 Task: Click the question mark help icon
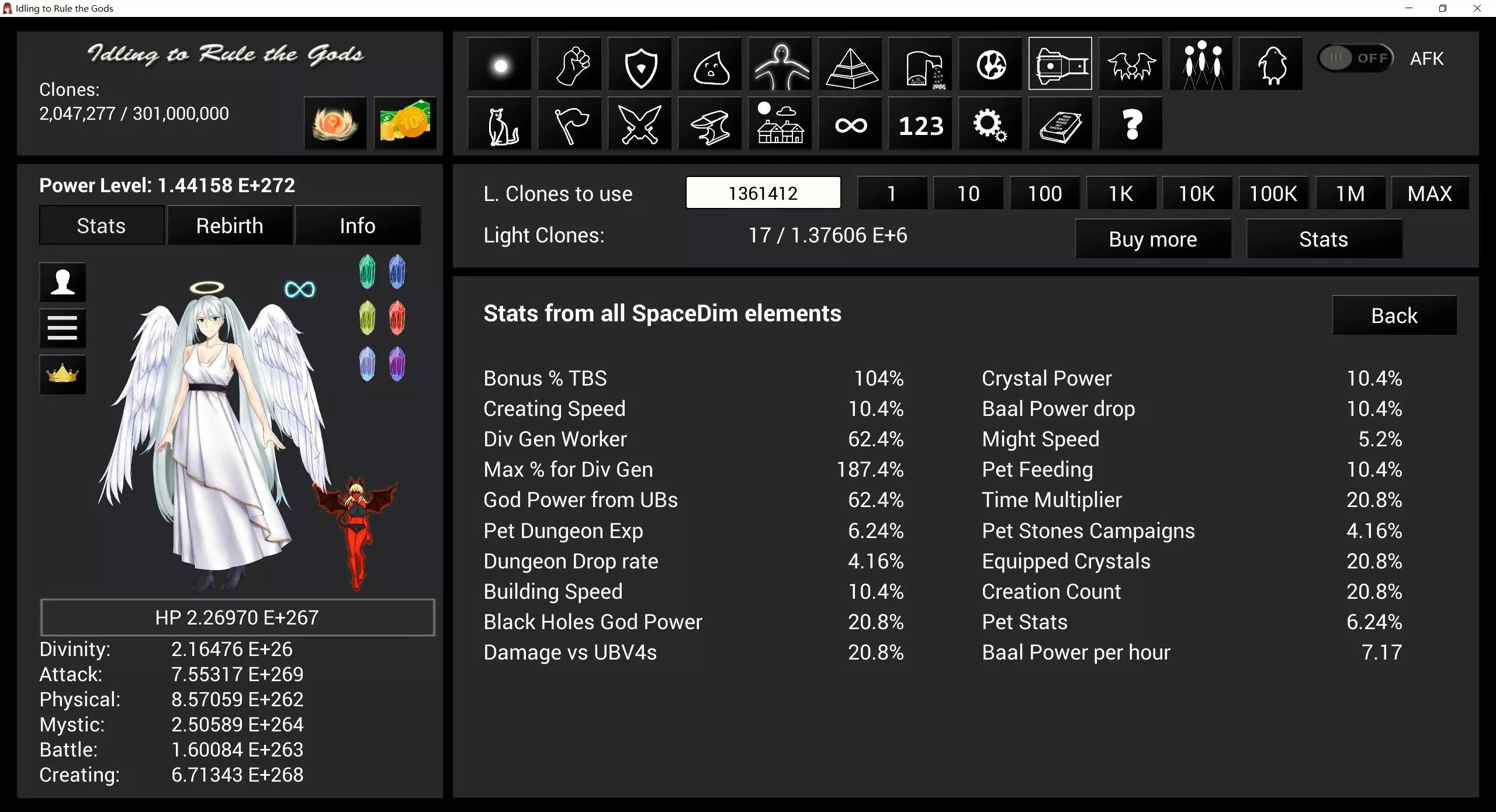(1131, 124)
